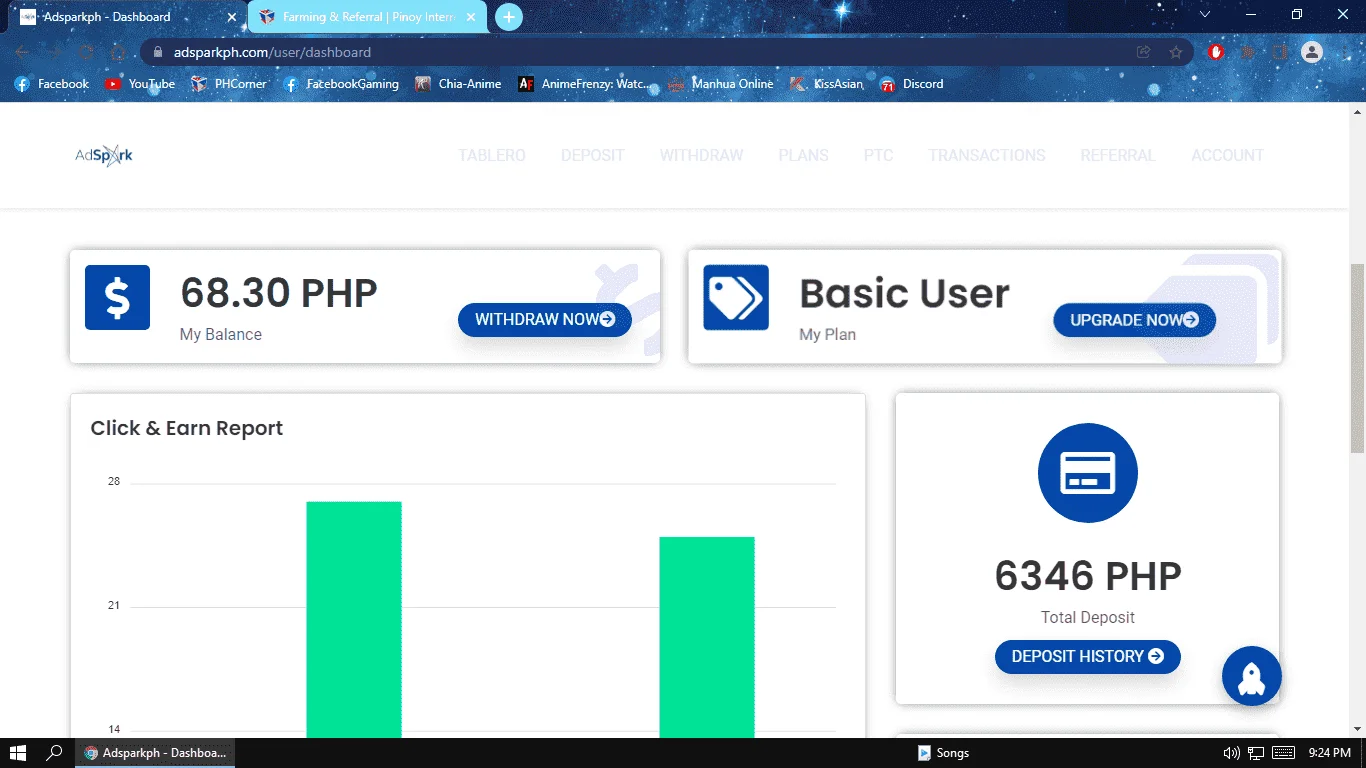This screenshot has height=768, width=1366.
Task: Close the Adsparkph Dashboard tab
Action: point(232,17)
